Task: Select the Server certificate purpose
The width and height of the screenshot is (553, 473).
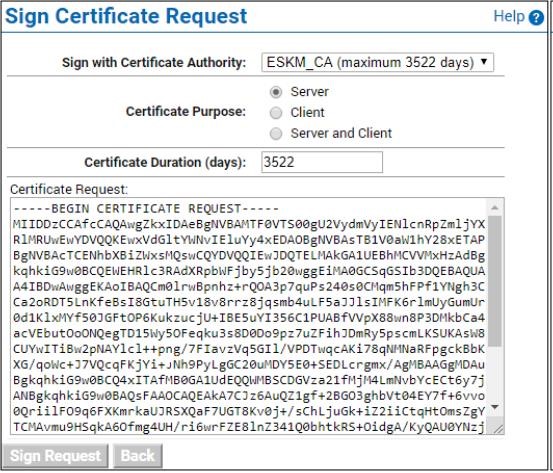Action: tap(276, 92)
